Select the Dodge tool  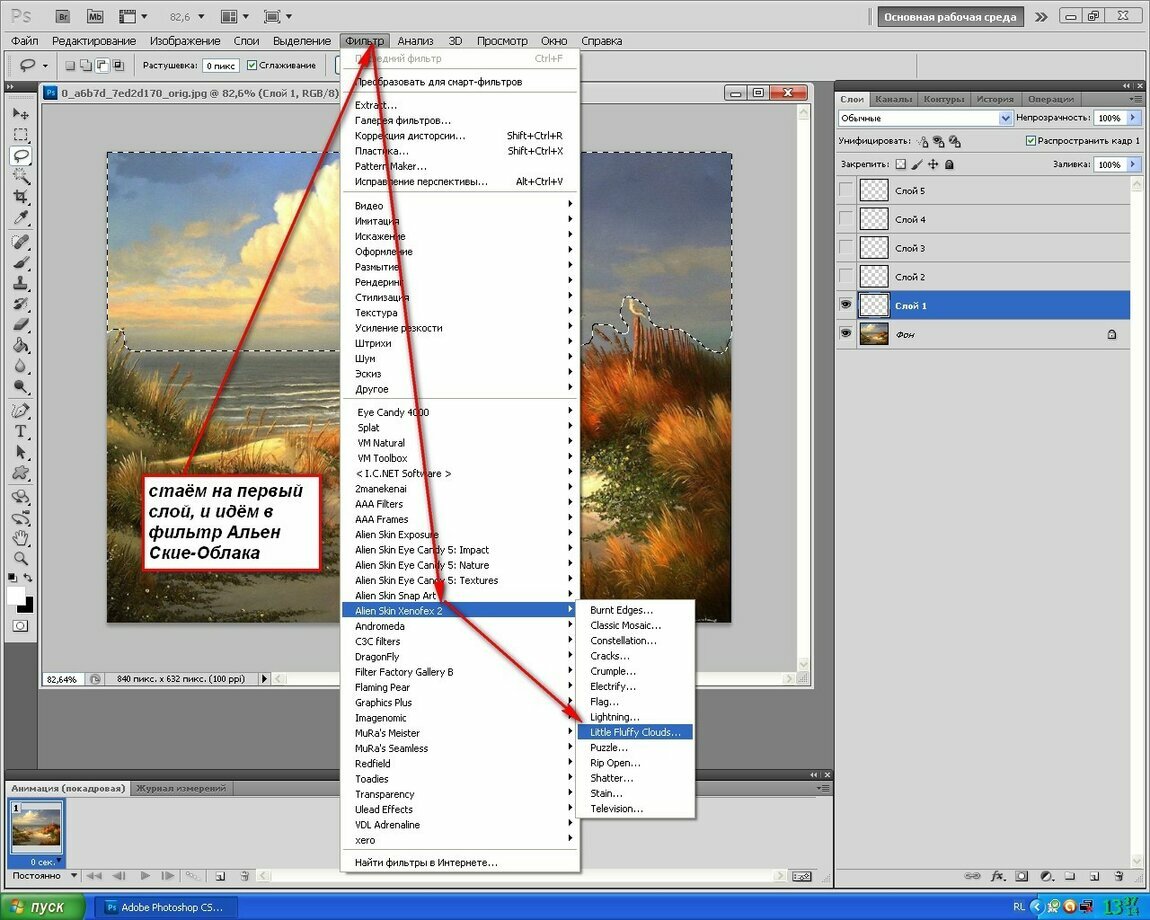21,387
